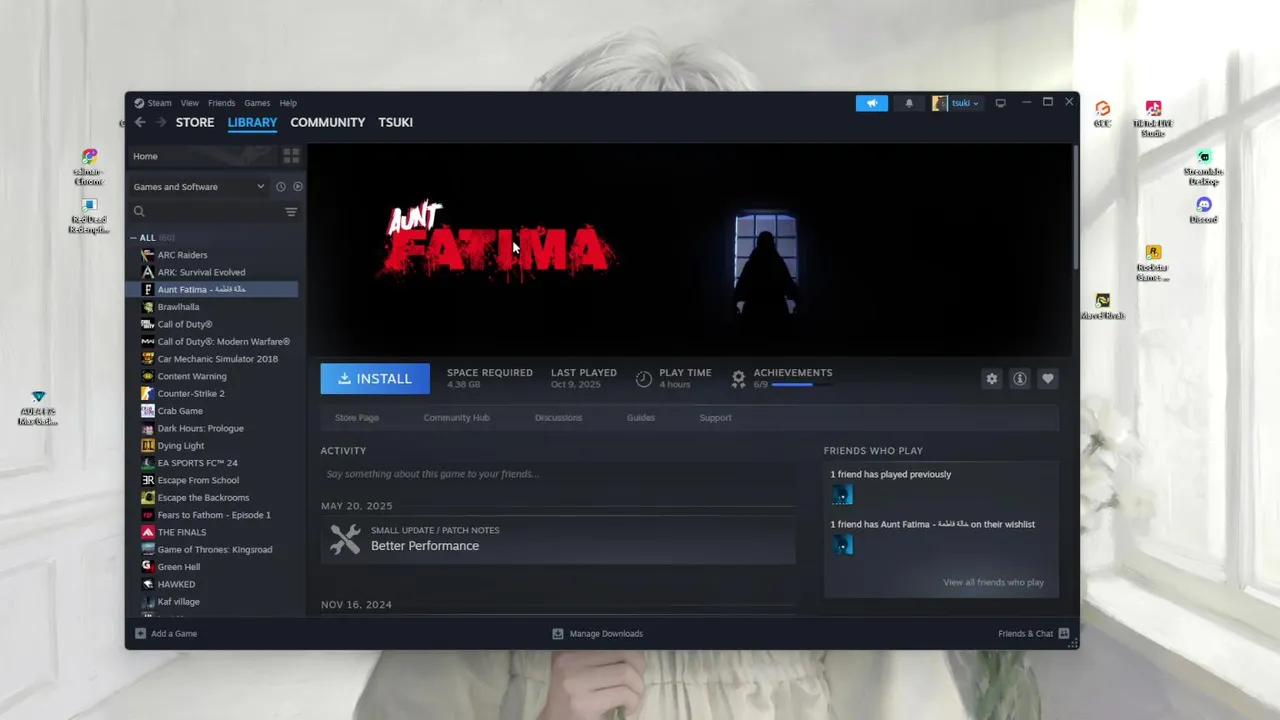Viewport: 1280px width, 720px height.
Task: Click the Add a Game plus icon
Action: (x=141, y=634)
